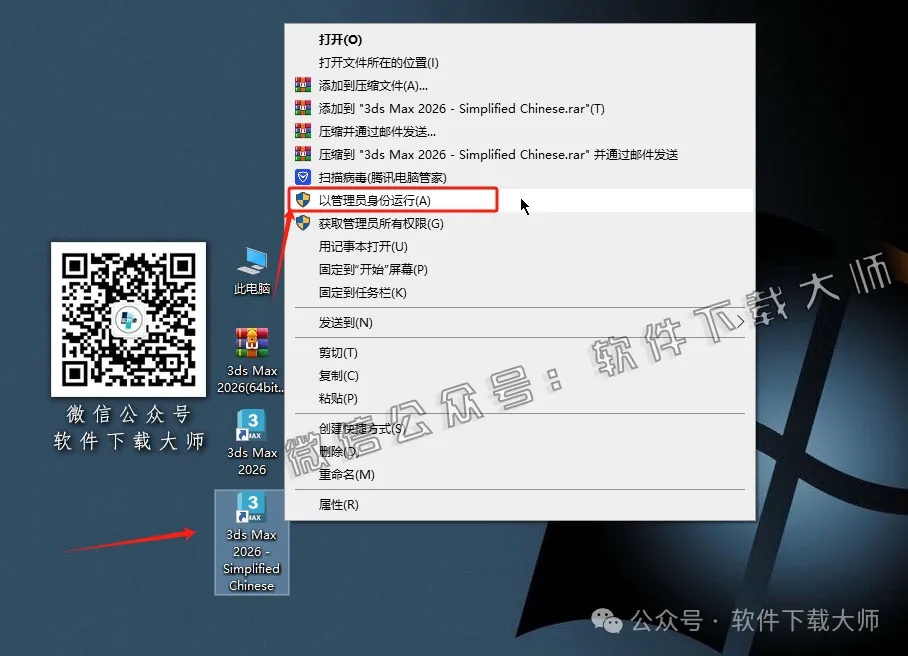Click the WeChat QR code image
908x656 pixels.
(x=127, y=318)
